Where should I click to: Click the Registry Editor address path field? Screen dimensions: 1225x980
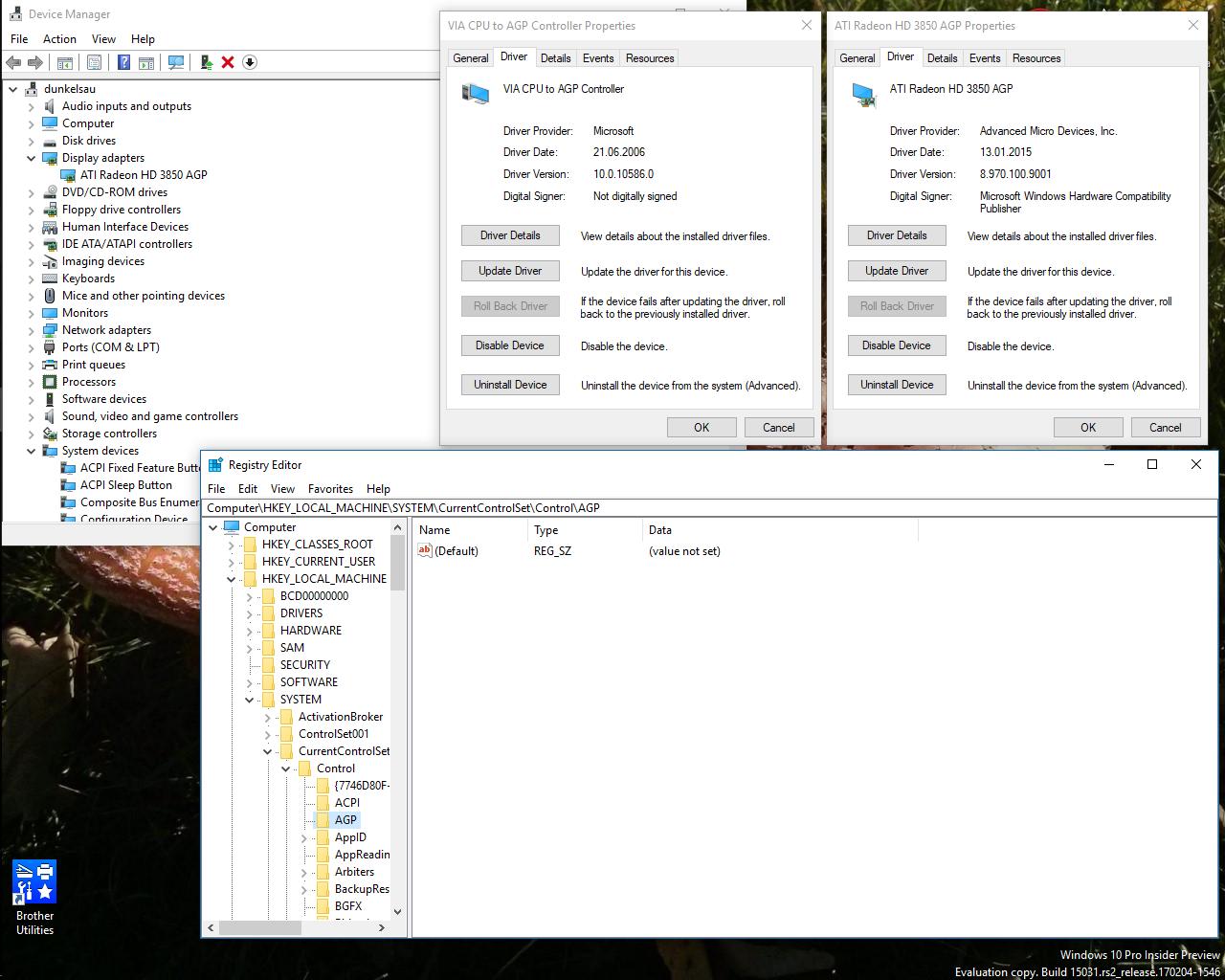tap(710, 508)
